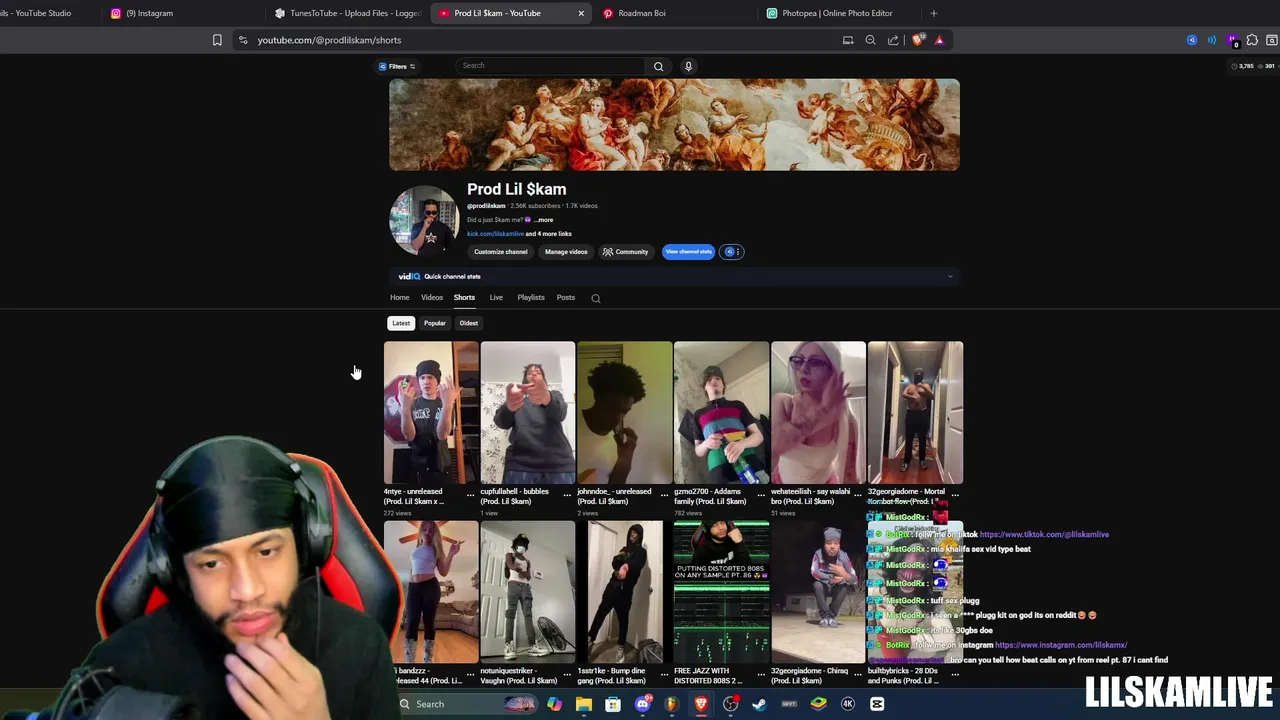Image resolution: width=1280 pixels, height=720 pixels.
Task: Click the zoom magnifier icon in address bar
Action: [870, 40]
